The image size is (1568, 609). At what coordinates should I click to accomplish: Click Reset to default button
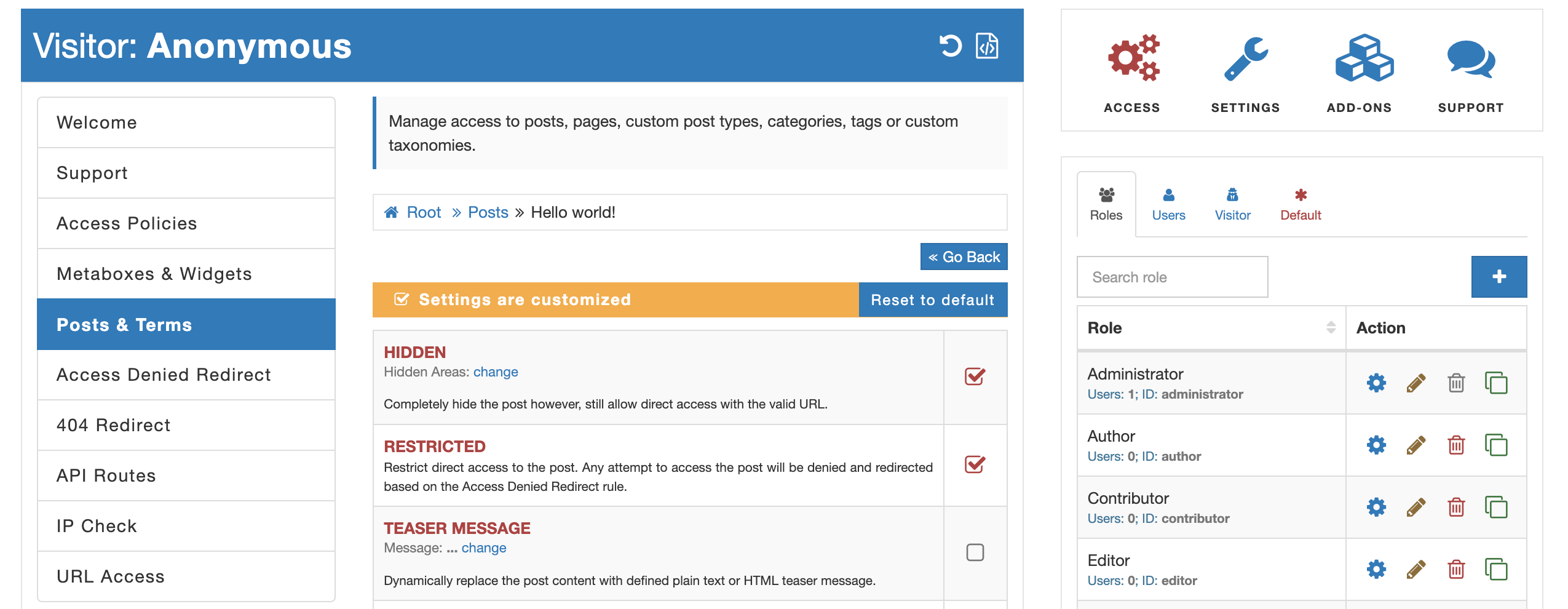coord(932,300)
